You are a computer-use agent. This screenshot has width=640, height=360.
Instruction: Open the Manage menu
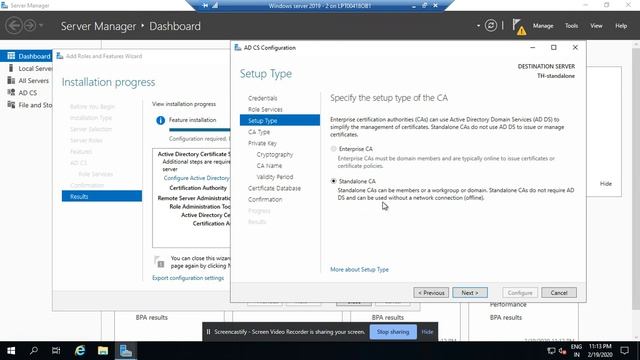[x=543, y=26]
